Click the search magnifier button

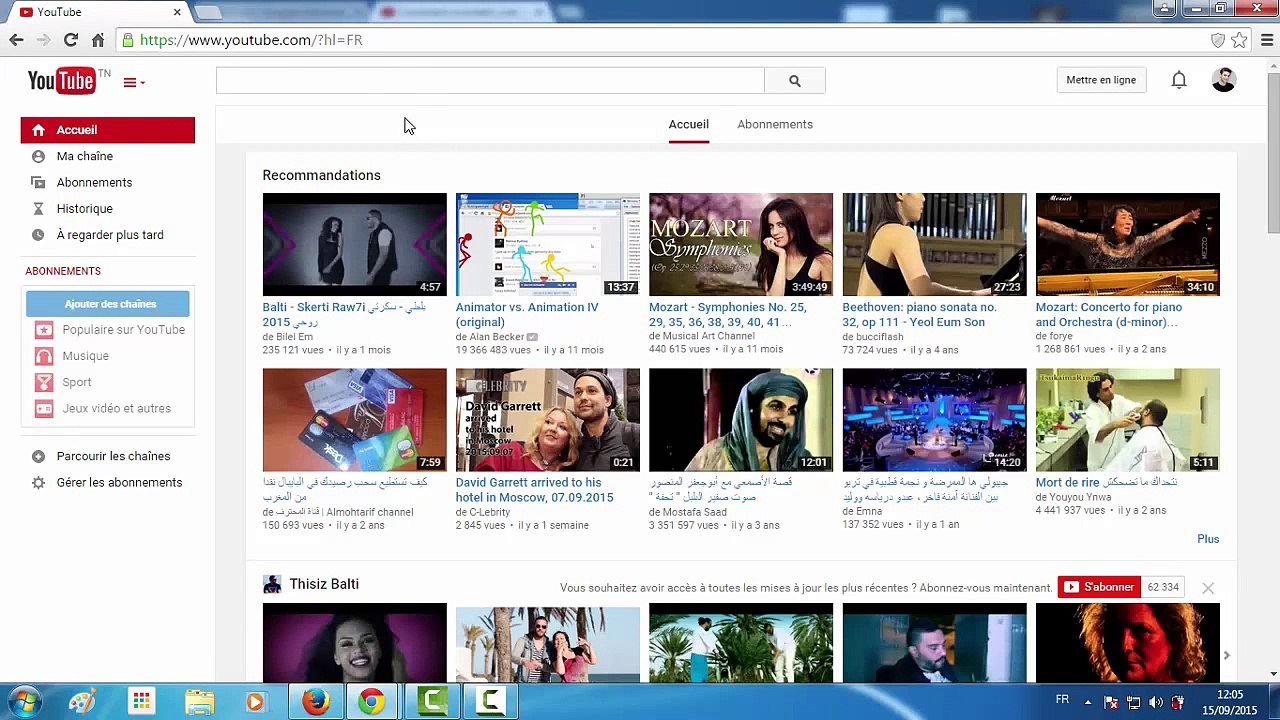pyautogui.click(x=795, y=81)
